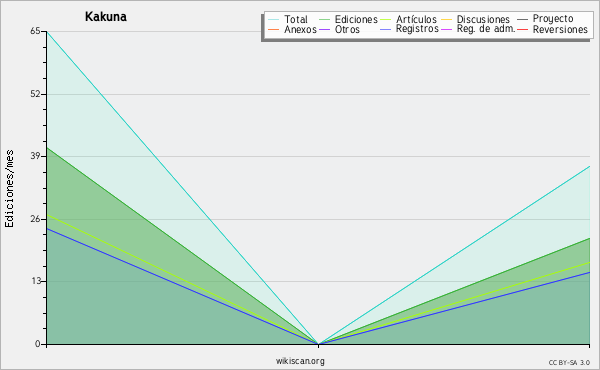The image size is (600, 370).
Task: Click the orange Anexos legend line swatch
Action: (x=274, y=29)
